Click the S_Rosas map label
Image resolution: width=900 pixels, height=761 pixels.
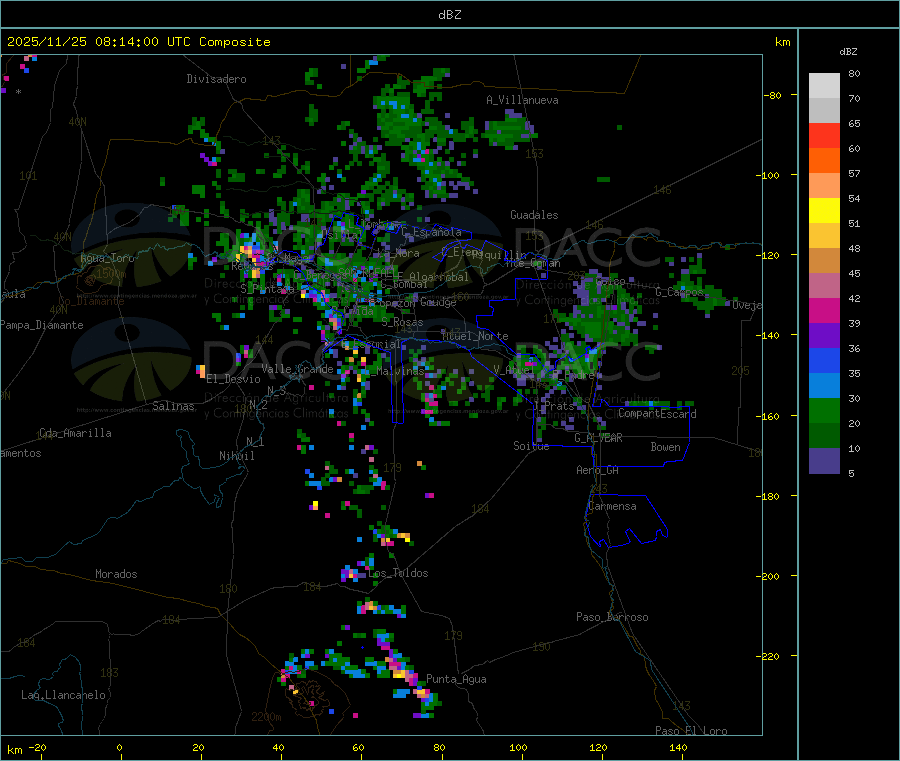(x=402, y=322)
